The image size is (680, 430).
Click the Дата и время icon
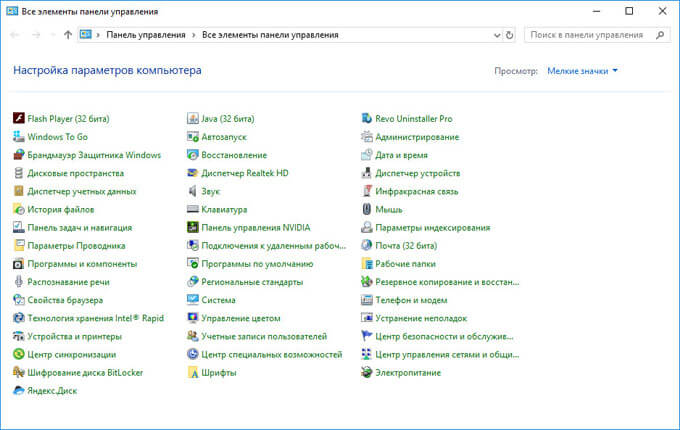pos(366,155)
